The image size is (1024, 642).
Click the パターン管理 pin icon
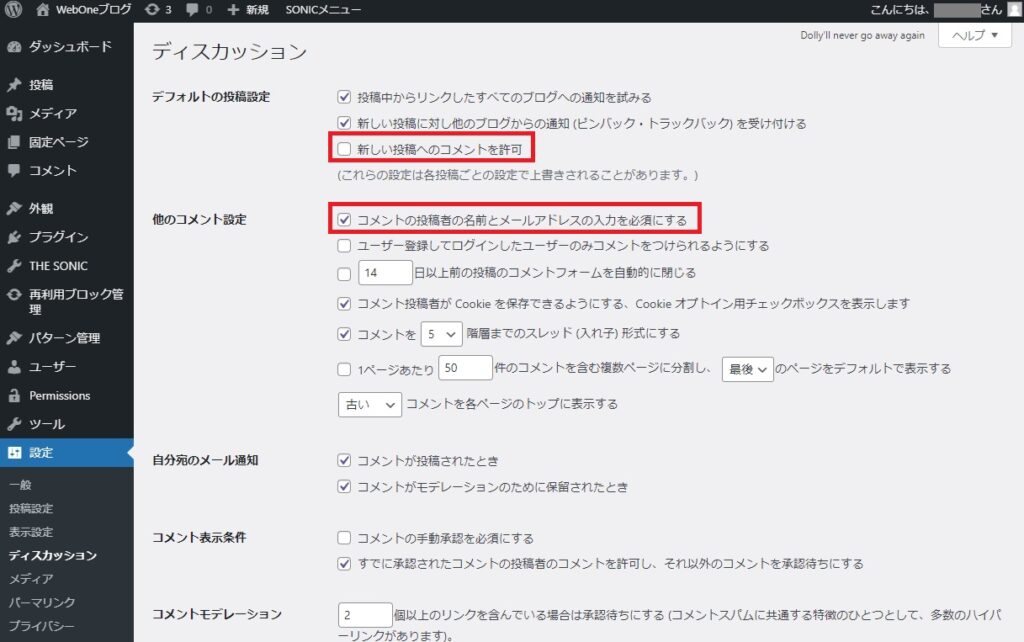[14, 338]
